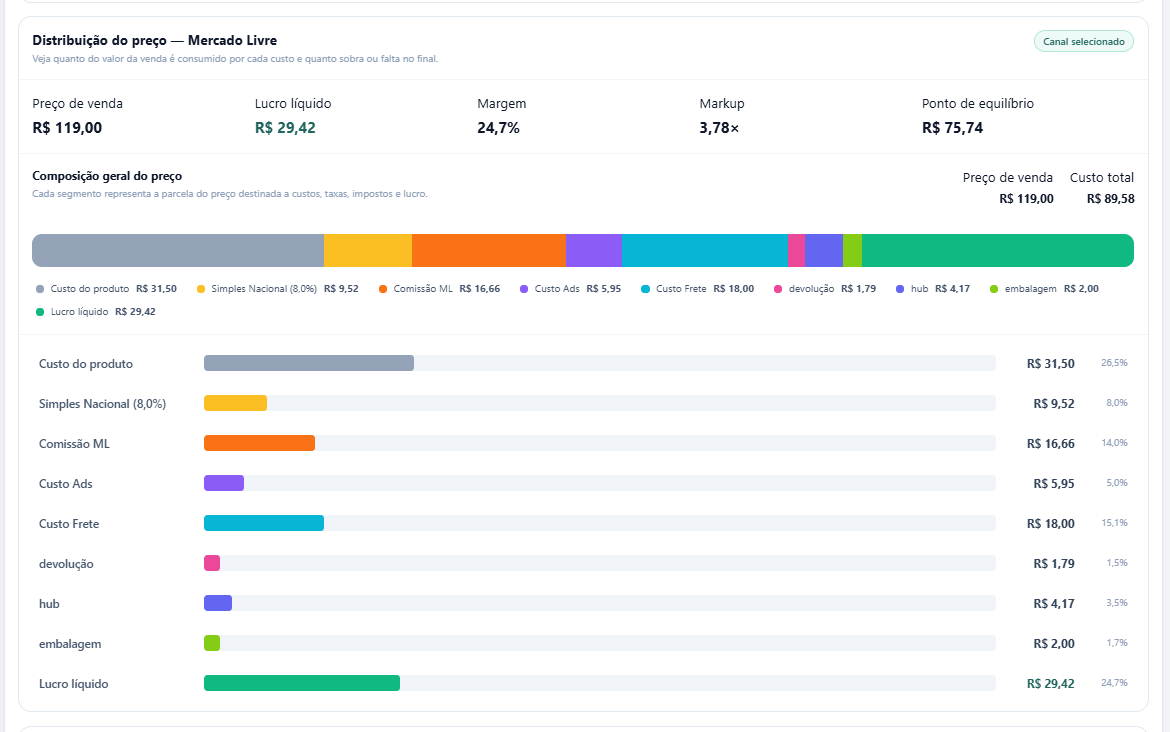Viewport: 1170px width, 732px height.
Task: Click the purple Custo Ads segment in stacked bar
Action: tap(594, 251)
